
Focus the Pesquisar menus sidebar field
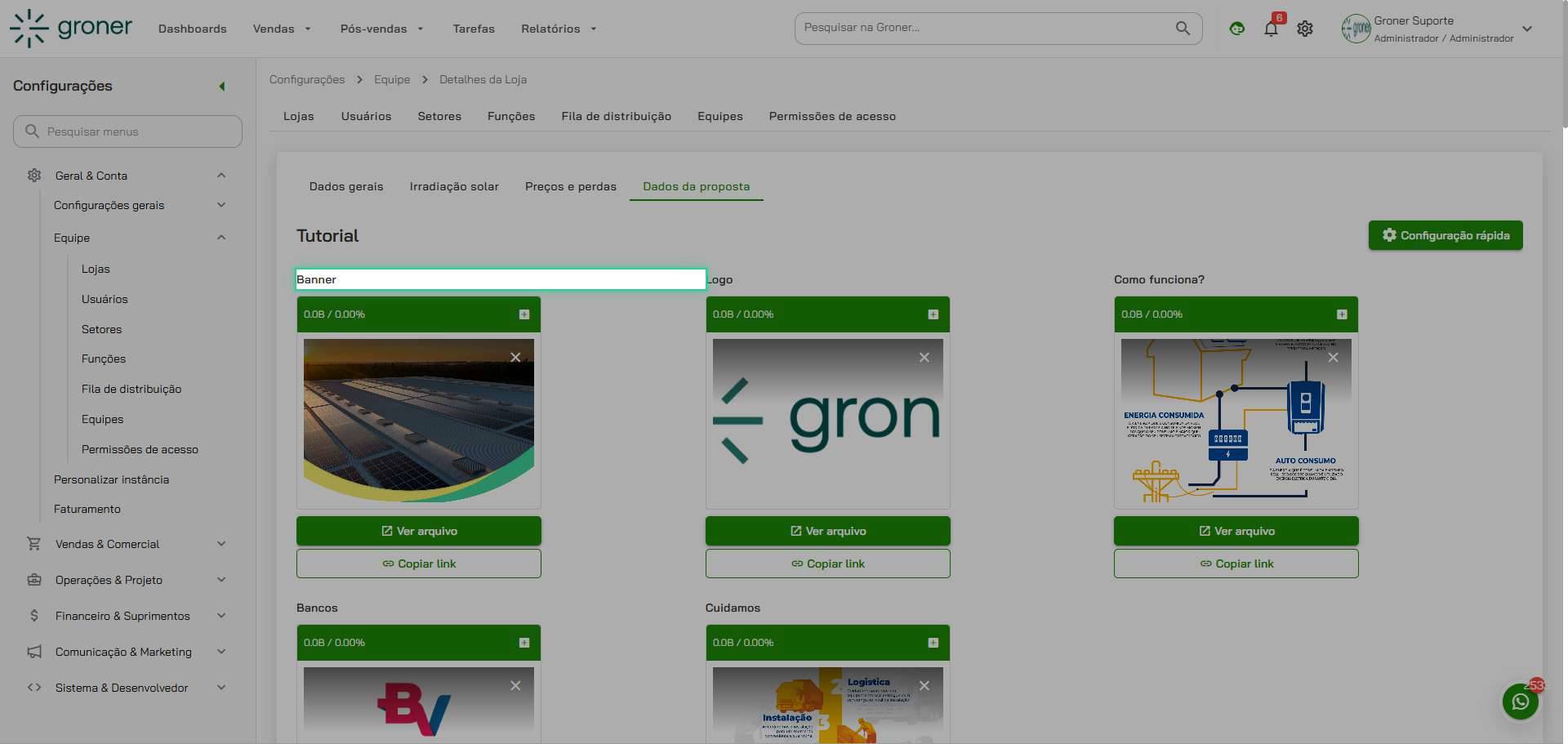(x=127, y=131)
